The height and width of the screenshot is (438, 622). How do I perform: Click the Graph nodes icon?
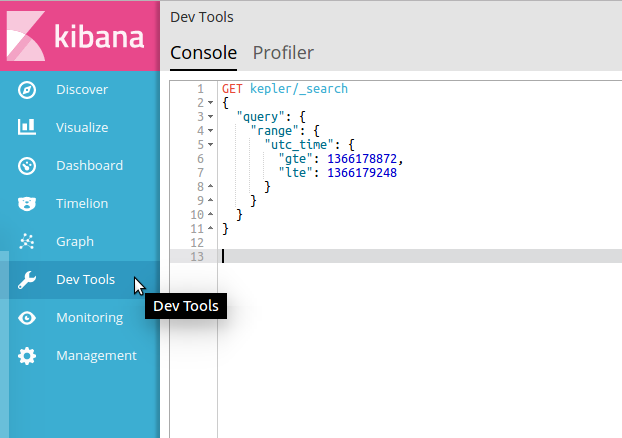[x=28, y=242]
